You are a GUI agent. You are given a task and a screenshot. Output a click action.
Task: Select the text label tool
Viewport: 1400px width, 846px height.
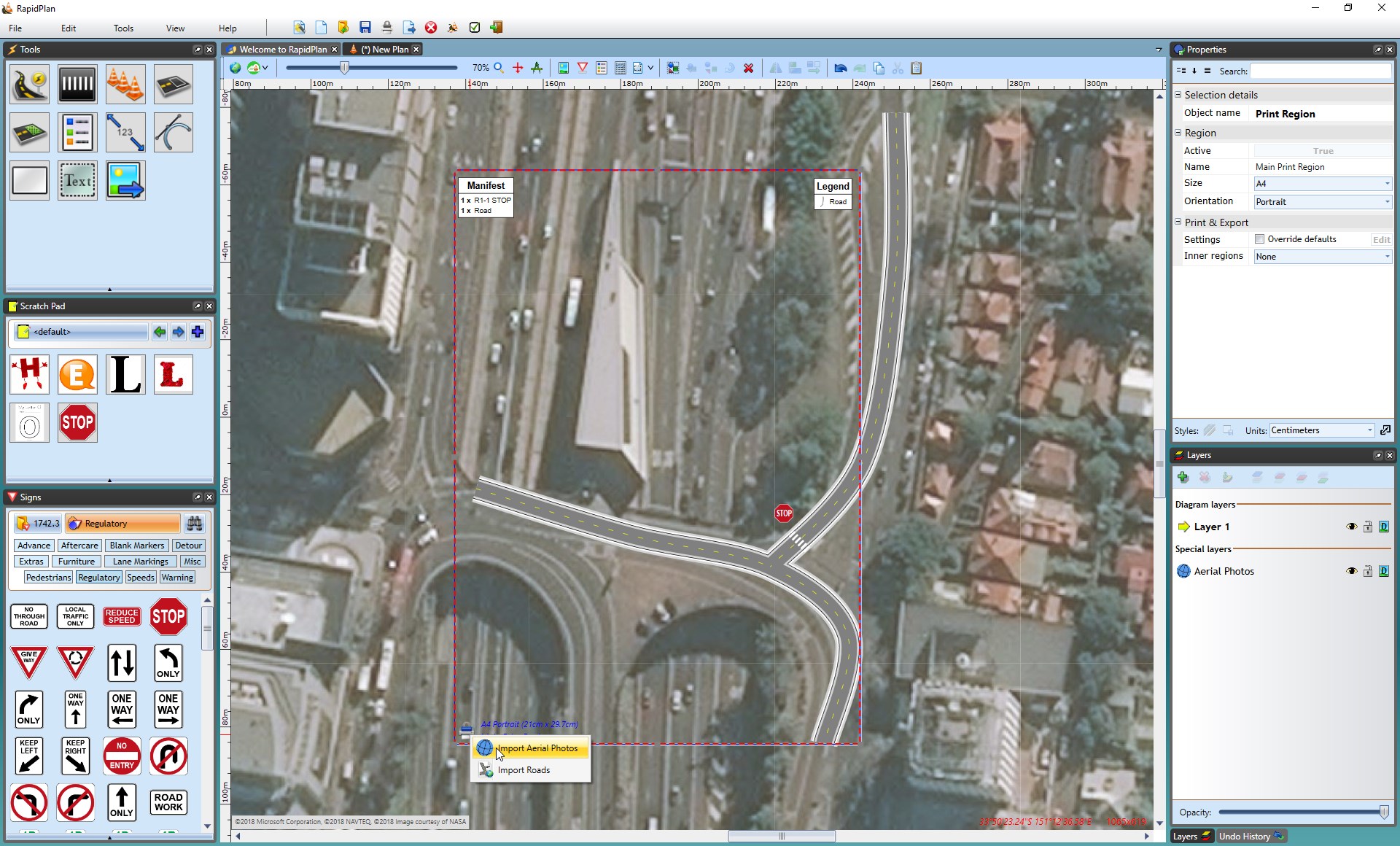tap(78, 180)
